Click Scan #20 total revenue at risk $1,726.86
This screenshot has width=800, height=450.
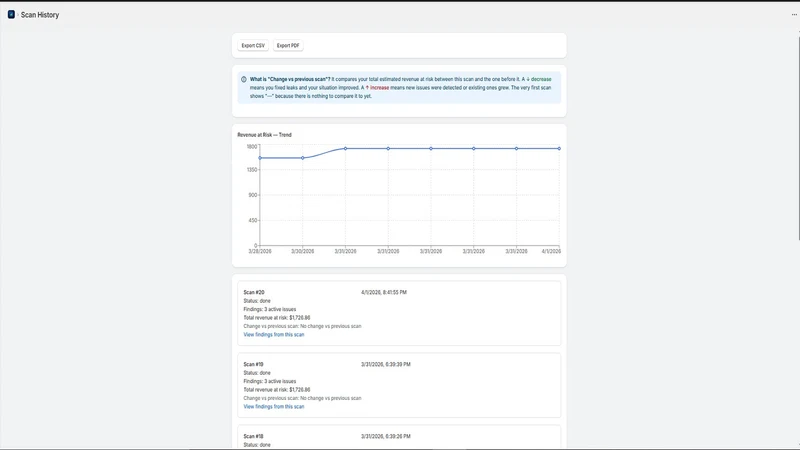(277, 317)
